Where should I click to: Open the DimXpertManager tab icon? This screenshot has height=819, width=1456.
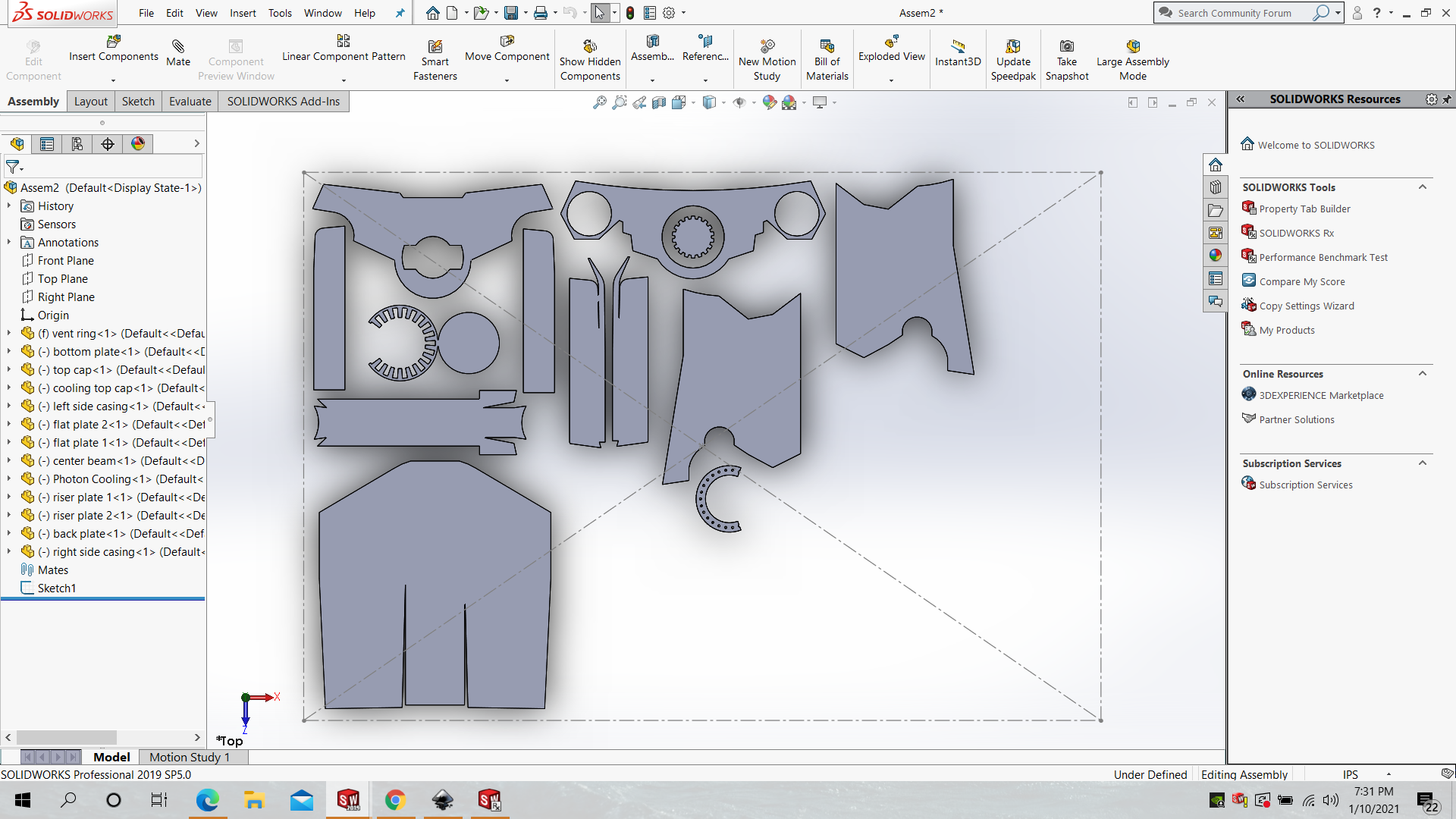[108, 144]
